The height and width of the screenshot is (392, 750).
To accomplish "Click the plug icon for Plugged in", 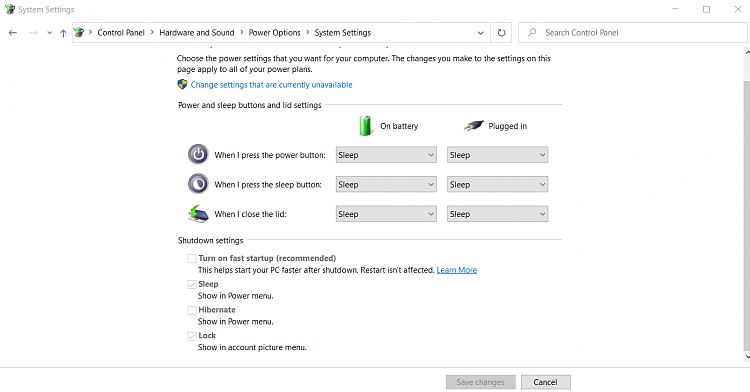I will (474, 126).
